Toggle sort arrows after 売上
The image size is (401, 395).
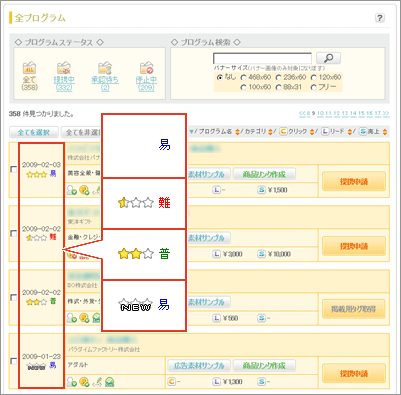(x=385, y=132)
